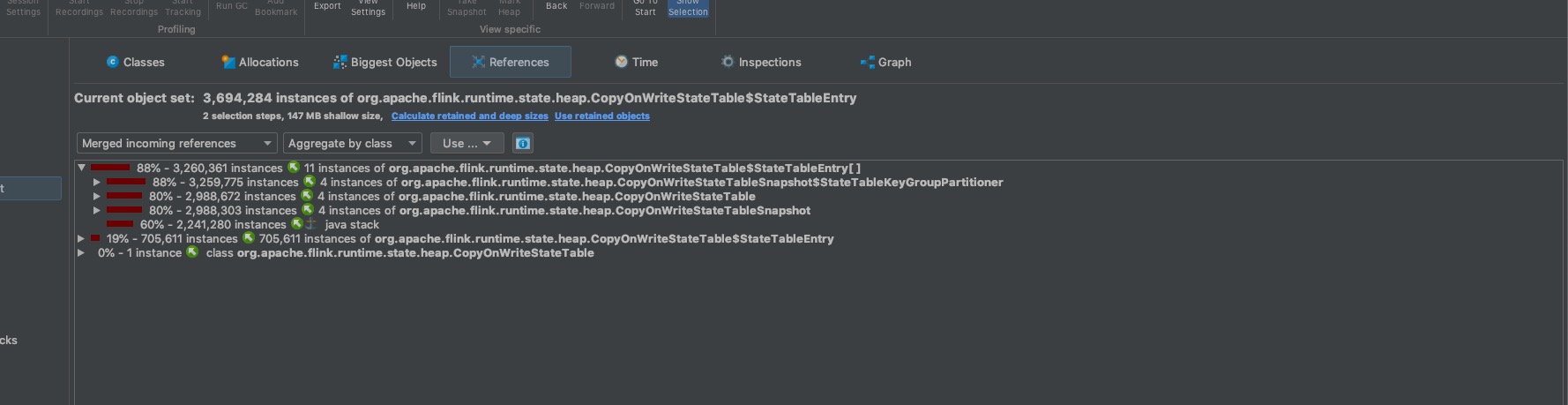The width and height of the screenshot is (1568, 405).
Task: Click the Biggest Objects icon
Action: (340, 62)
